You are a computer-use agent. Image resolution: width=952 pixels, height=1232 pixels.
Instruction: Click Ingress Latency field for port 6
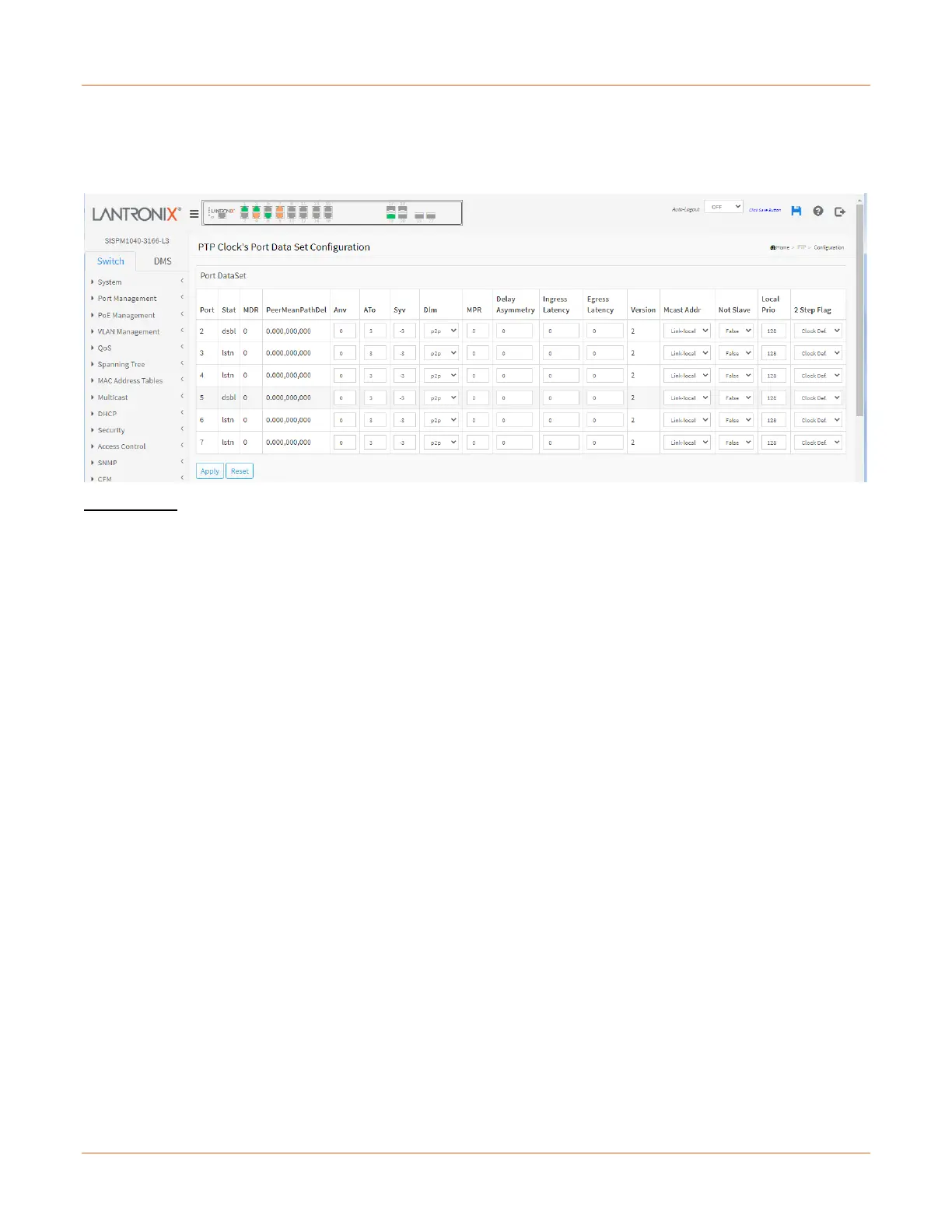pyautogui.click(x=561, y=420)
